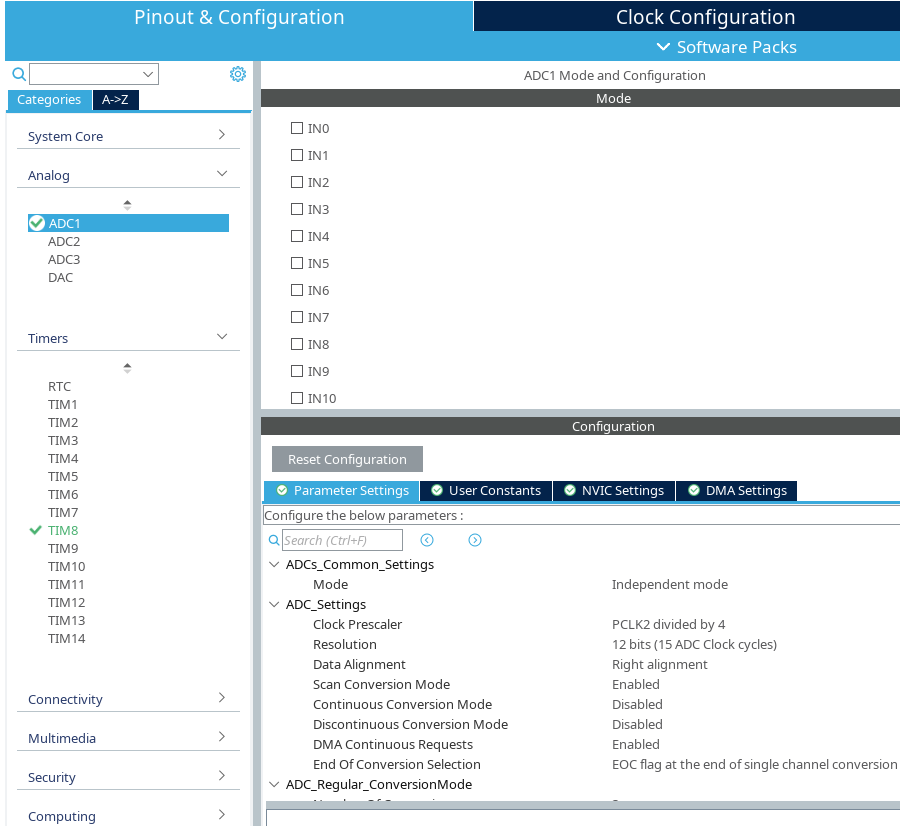Click the sort arrows above the Analog list
900x826 pixels.
[x=127, y=205]
